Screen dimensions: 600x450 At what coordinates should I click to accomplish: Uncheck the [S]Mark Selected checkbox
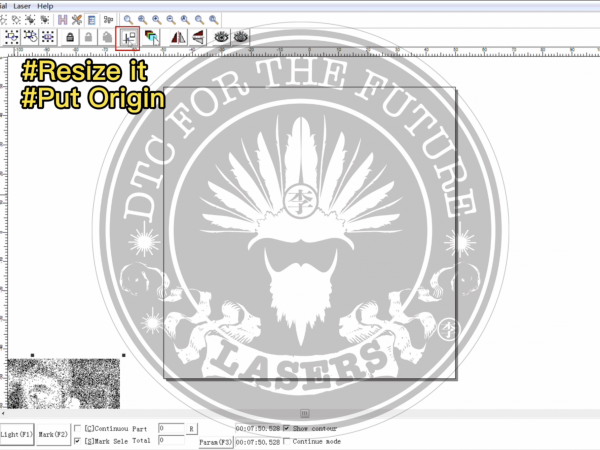[x=77, y=441]
